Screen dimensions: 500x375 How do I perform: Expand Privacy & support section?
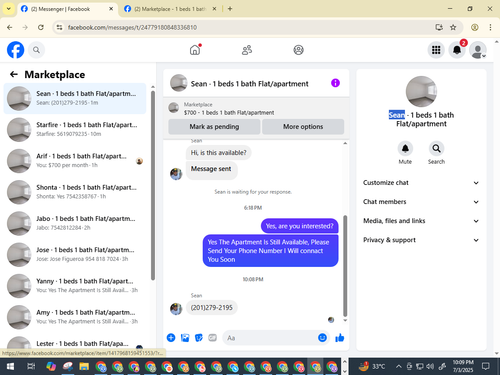tap(421, 240)
